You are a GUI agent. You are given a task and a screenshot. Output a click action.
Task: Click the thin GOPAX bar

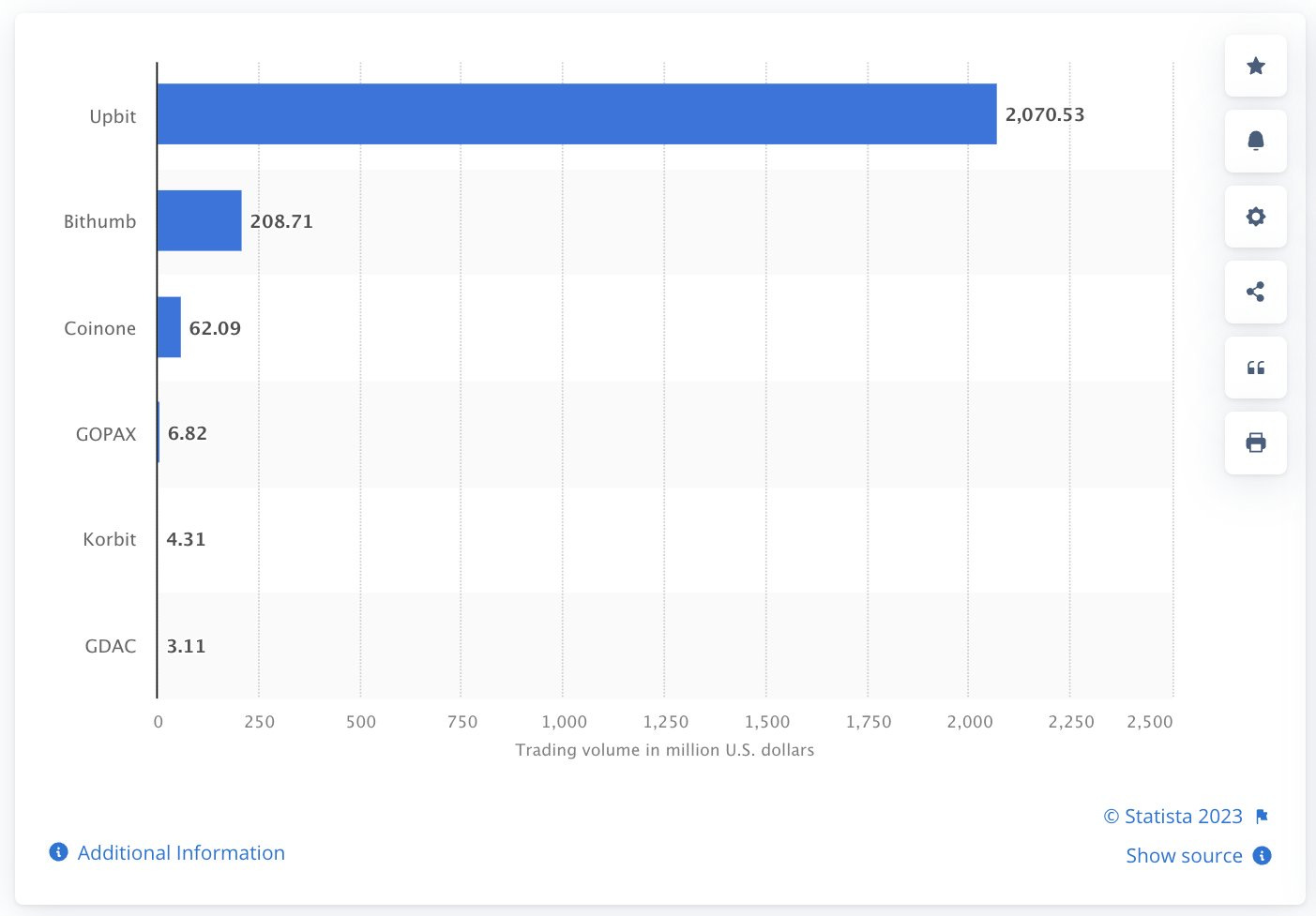coord(159,432)
